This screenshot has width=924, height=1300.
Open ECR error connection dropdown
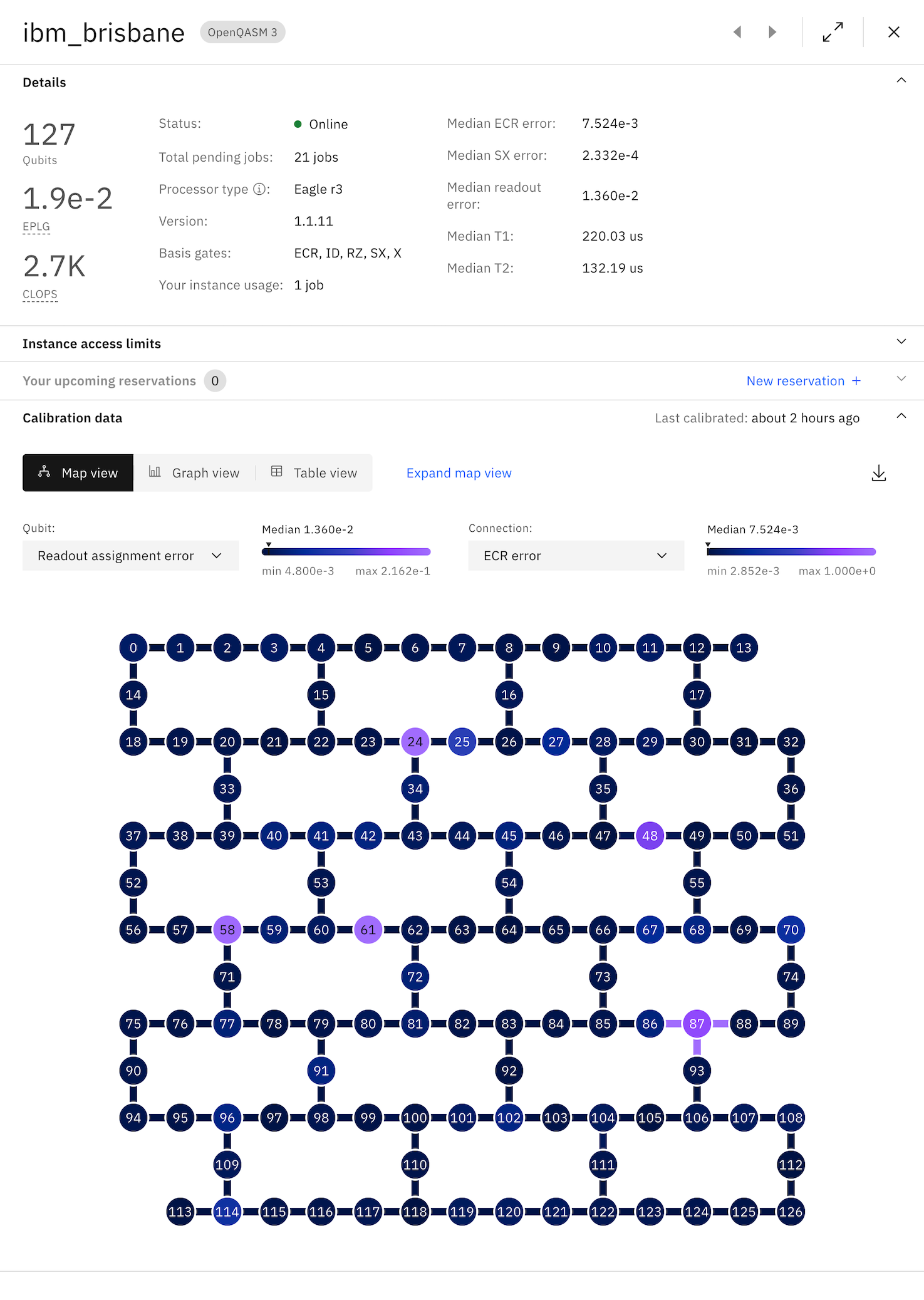click(576, 556)
